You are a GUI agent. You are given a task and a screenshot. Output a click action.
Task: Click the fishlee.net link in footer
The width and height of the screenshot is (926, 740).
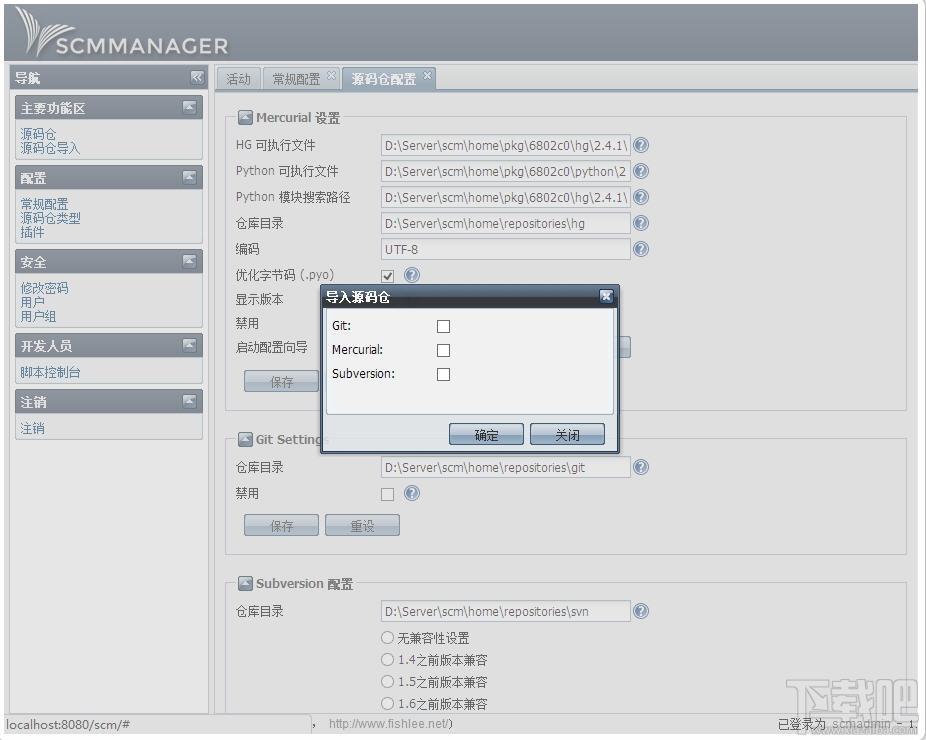click(389, 723)
